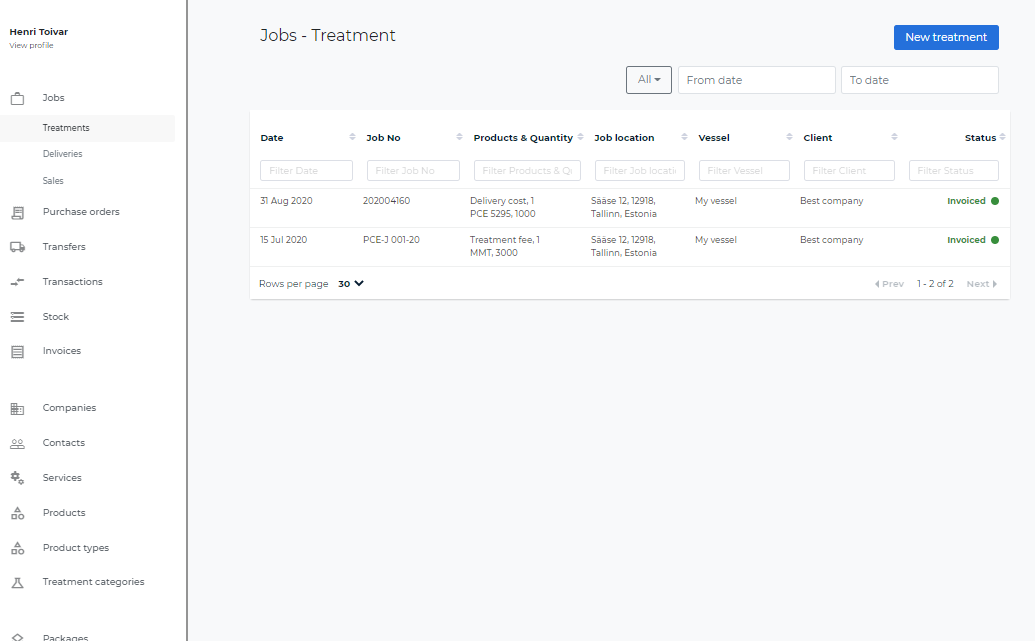Open Services in the sidebar
This screenshot has width=1035, height=641.
tap(62, 478)
